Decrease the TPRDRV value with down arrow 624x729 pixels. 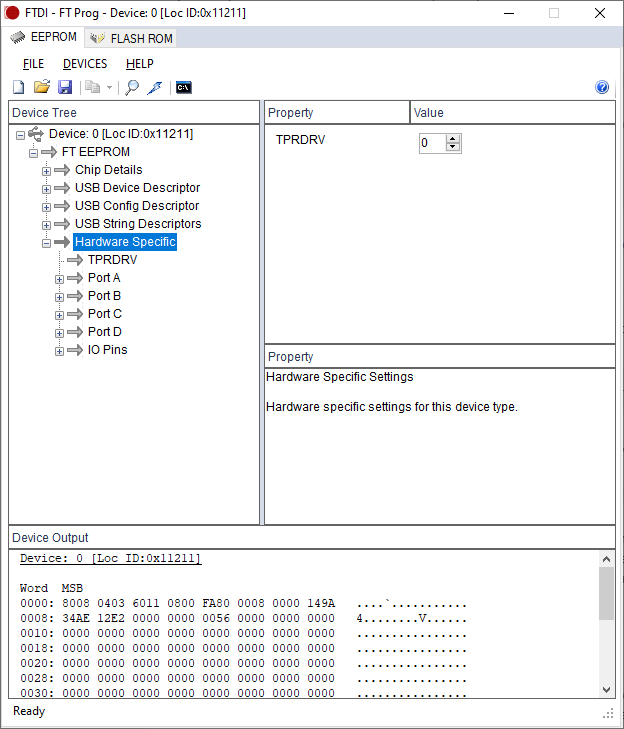(x=453, y=148)
